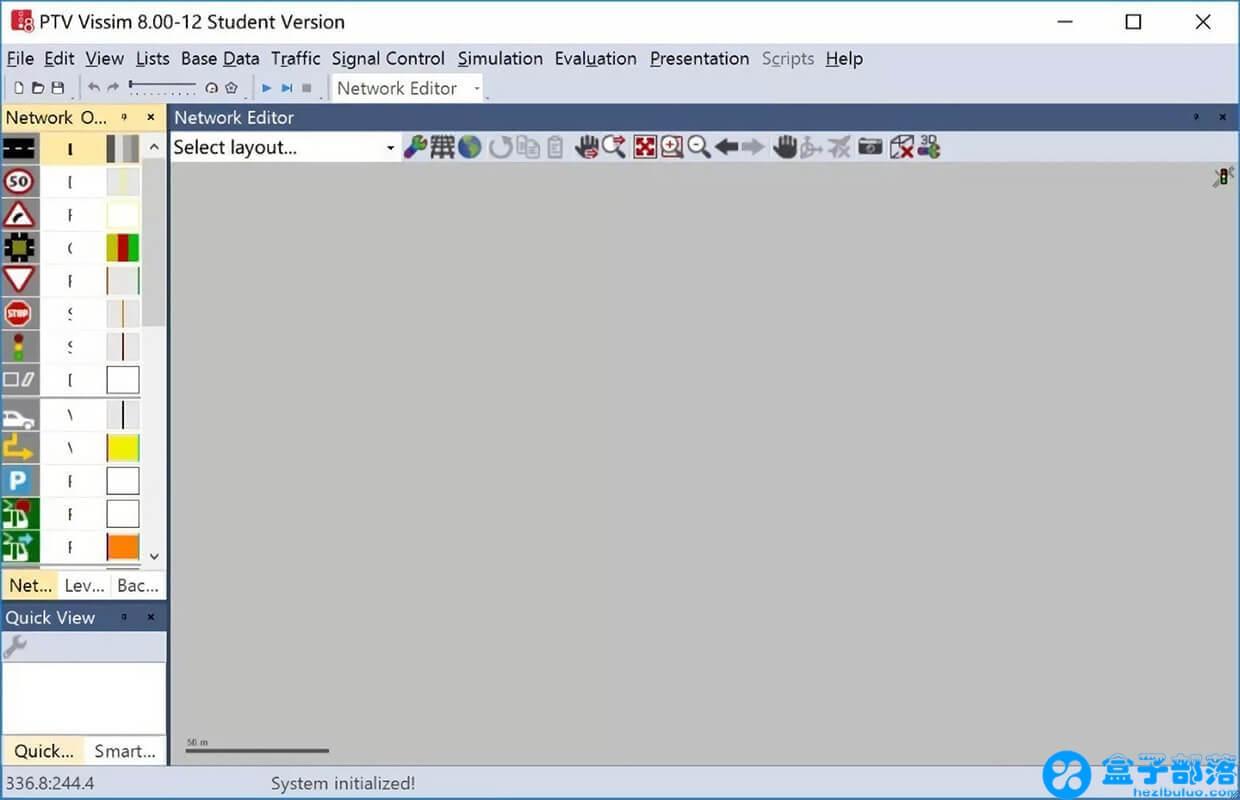Open the Presentation menu
The height and width of the screenshot is (800, 1240).
pyautogui.click(x=700, y=59)
